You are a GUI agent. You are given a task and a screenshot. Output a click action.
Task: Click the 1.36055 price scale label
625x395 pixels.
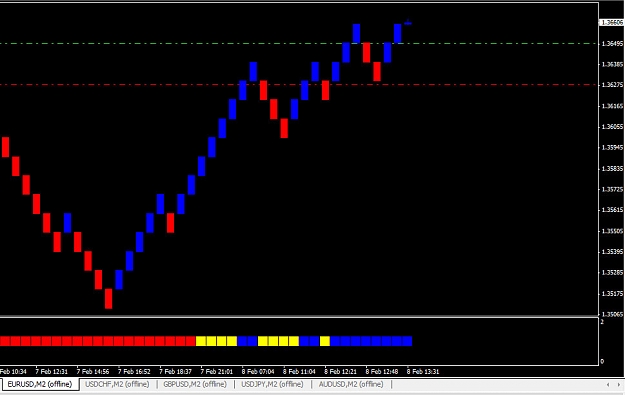(x=612, y=127)
